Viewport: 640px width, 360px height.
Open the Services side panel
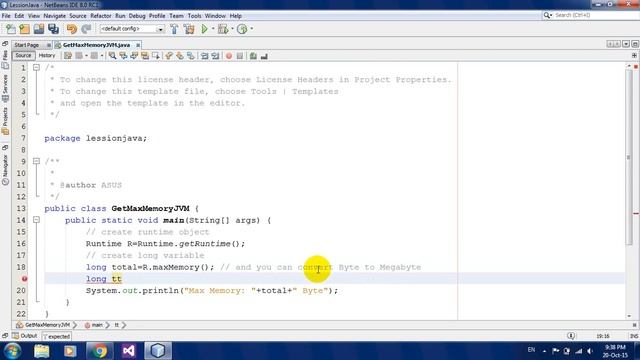coord(5,88)
